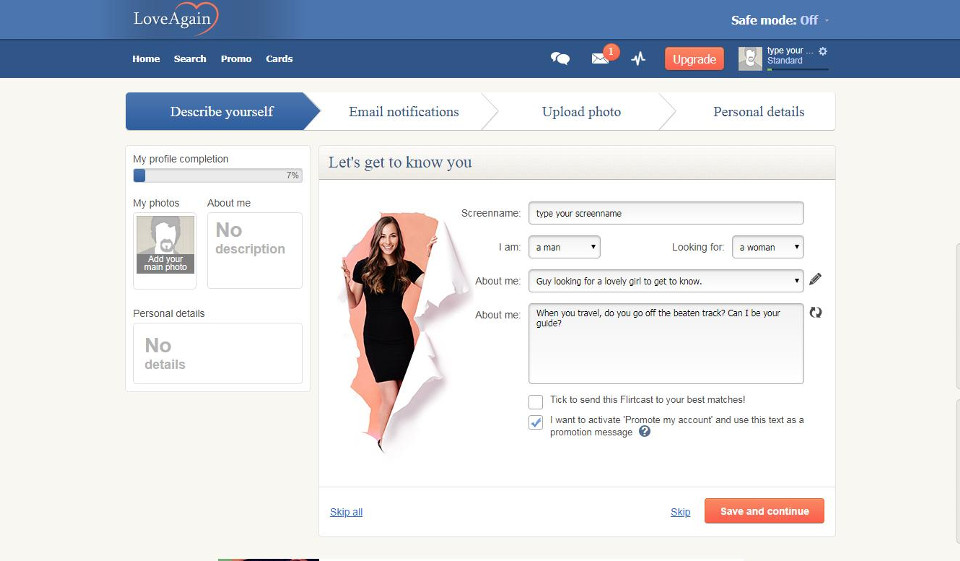Image resolution: width=960 pixels, height=561 pixels.
Task: Uncheck the 'Promote my account' checkbox
Action: coord(536,422)
